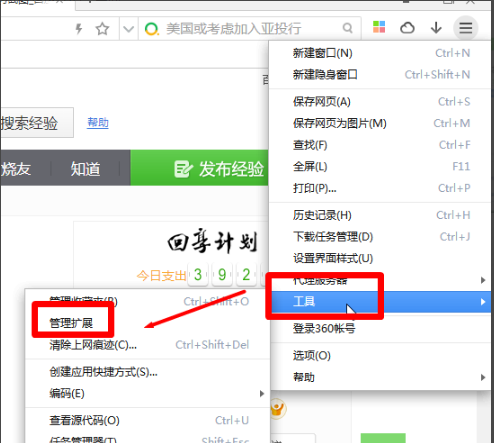Choose 创建应用快捷方式(S)... in submenu
The image size is (494, 443).
(x=147, y=372)
